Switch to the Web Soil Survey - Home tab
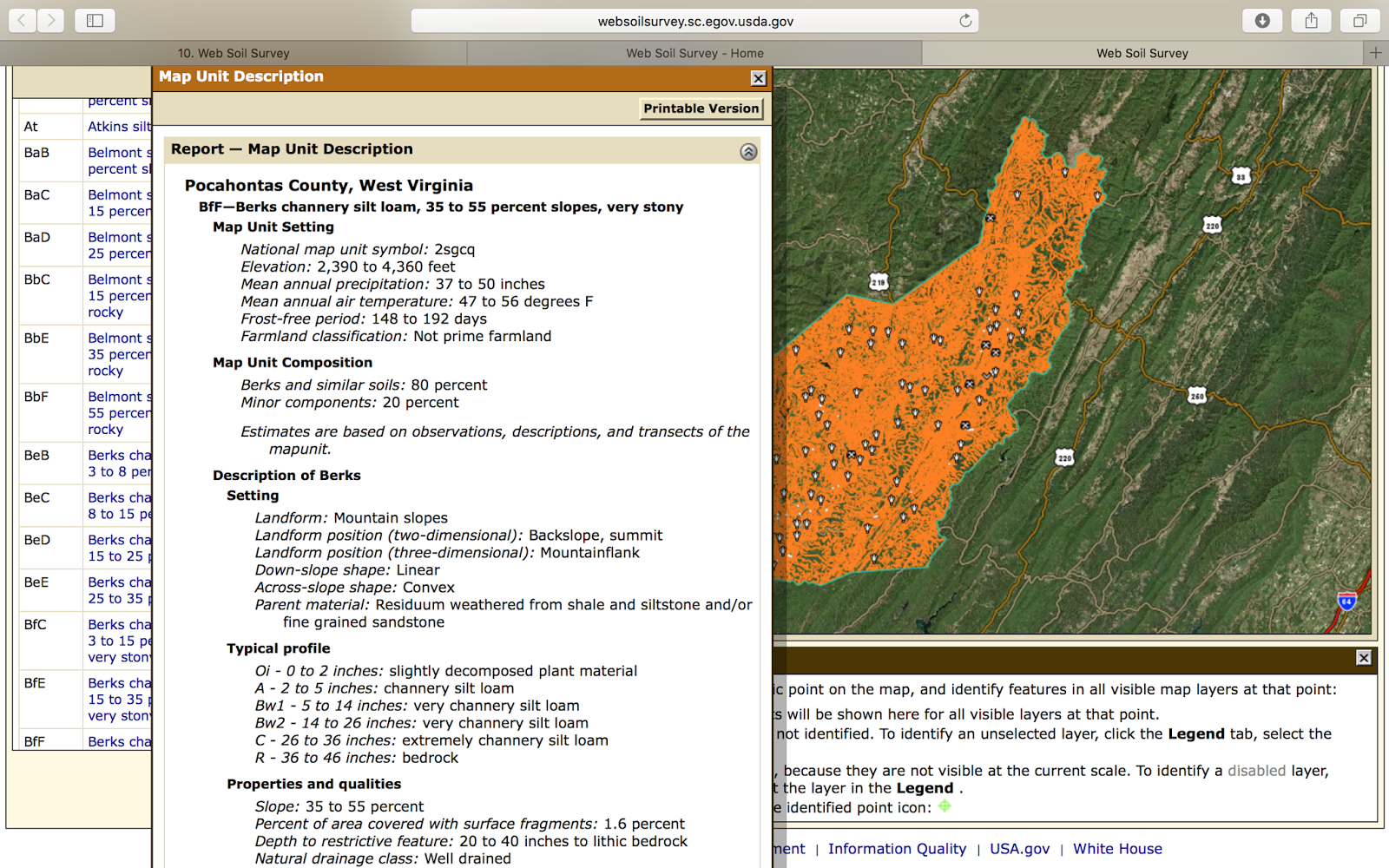The height and width of the screenshot is (868, 1389). (694, 53)
